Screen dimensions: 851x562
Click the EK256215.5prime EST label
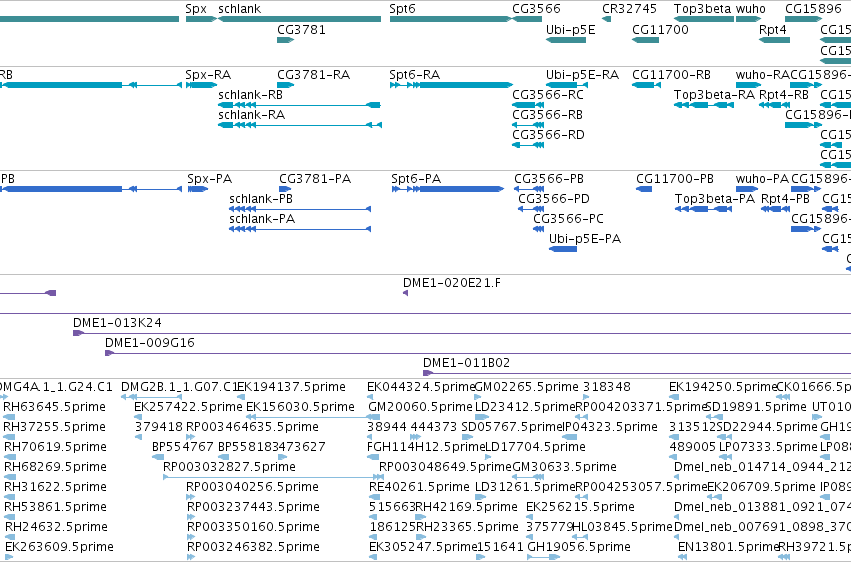pyautogui.click(x=580, y=507)
